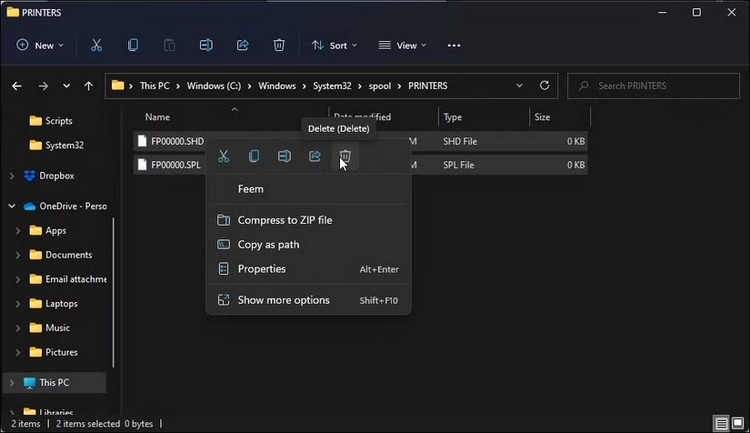
Task: Switch to details view icon in status bar
Action: [721, 423]
